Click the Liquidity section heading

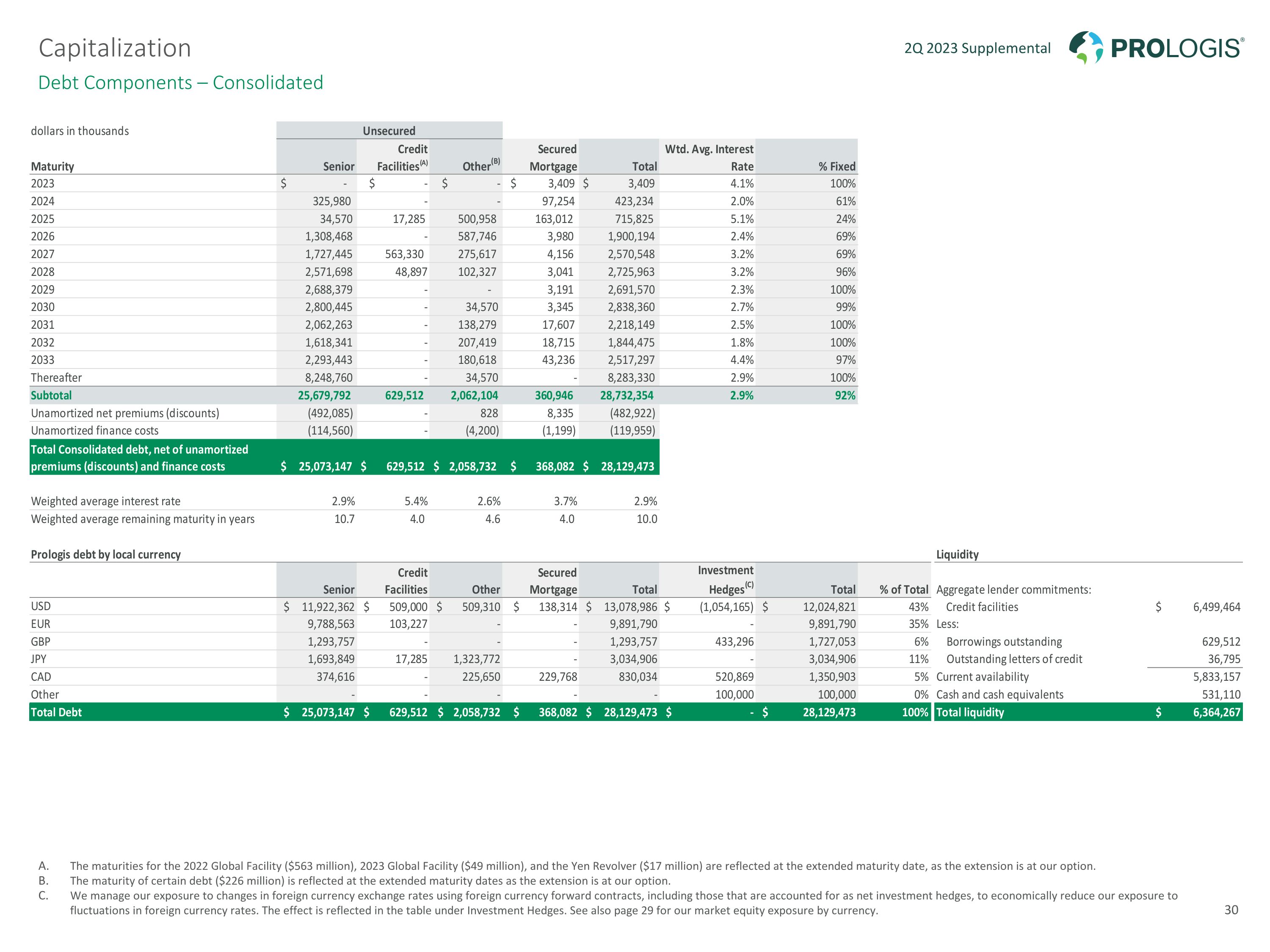click(x=957, y=554)
